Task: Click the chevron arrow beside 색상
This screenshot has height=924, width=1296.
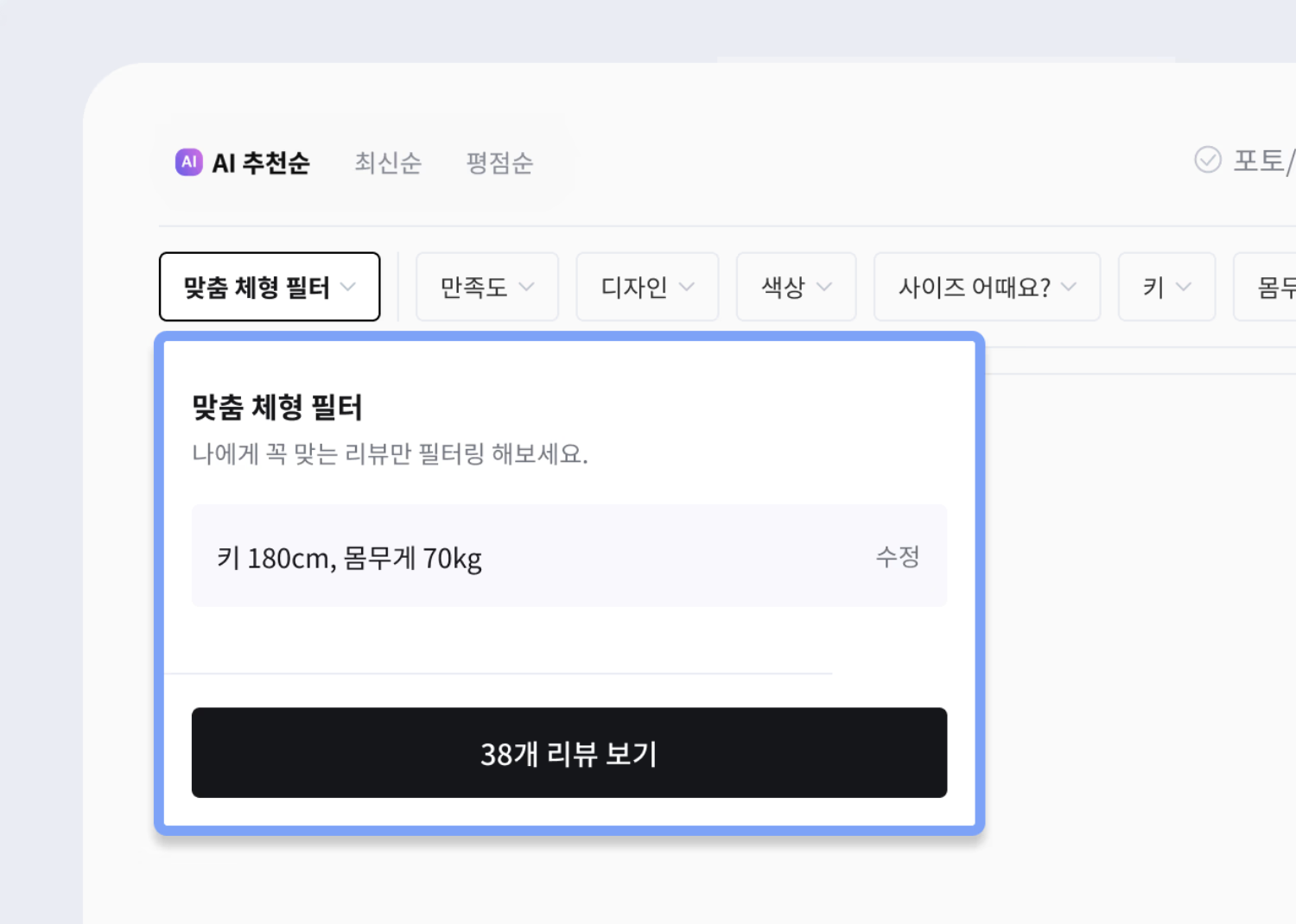Action: (824, 287)
